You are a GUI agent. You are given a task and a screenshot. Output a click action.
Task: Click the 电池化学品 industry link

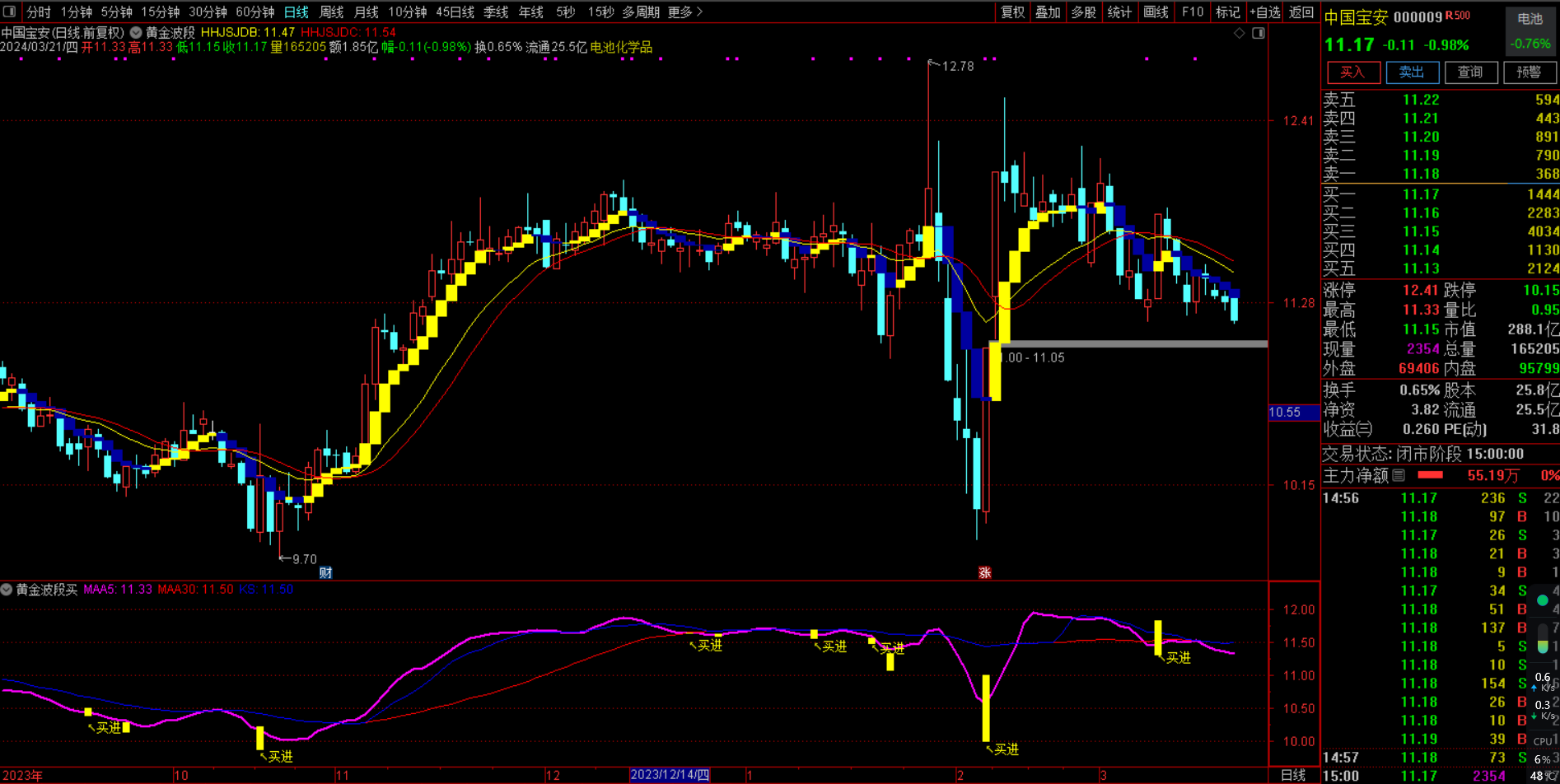point(621,47)
